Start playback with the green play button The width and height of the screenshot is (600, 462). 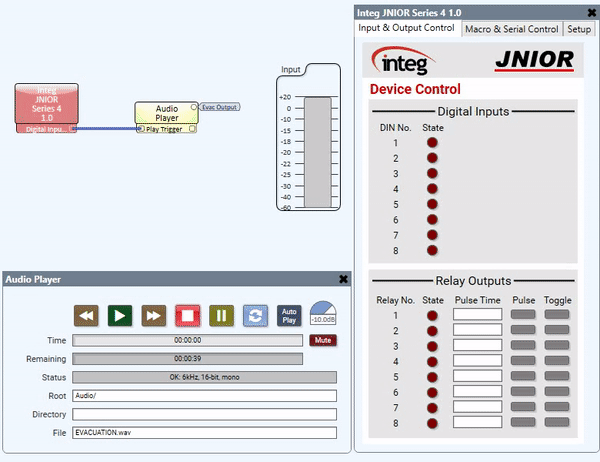click(120, 316)
